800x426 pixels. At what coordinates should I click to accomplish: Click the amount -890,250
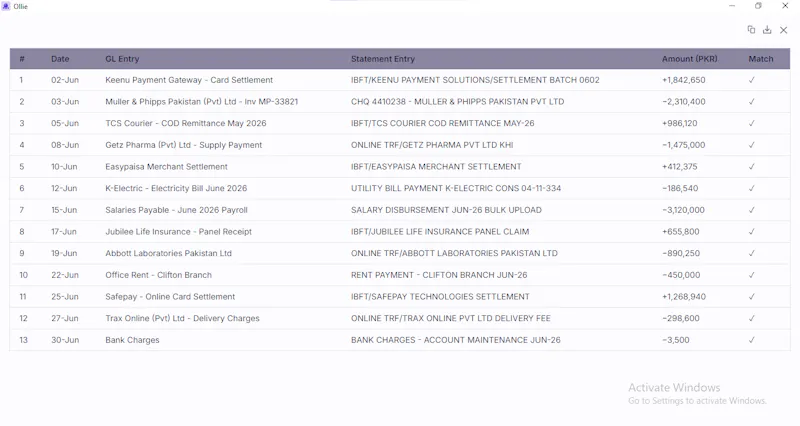point(681,254)
